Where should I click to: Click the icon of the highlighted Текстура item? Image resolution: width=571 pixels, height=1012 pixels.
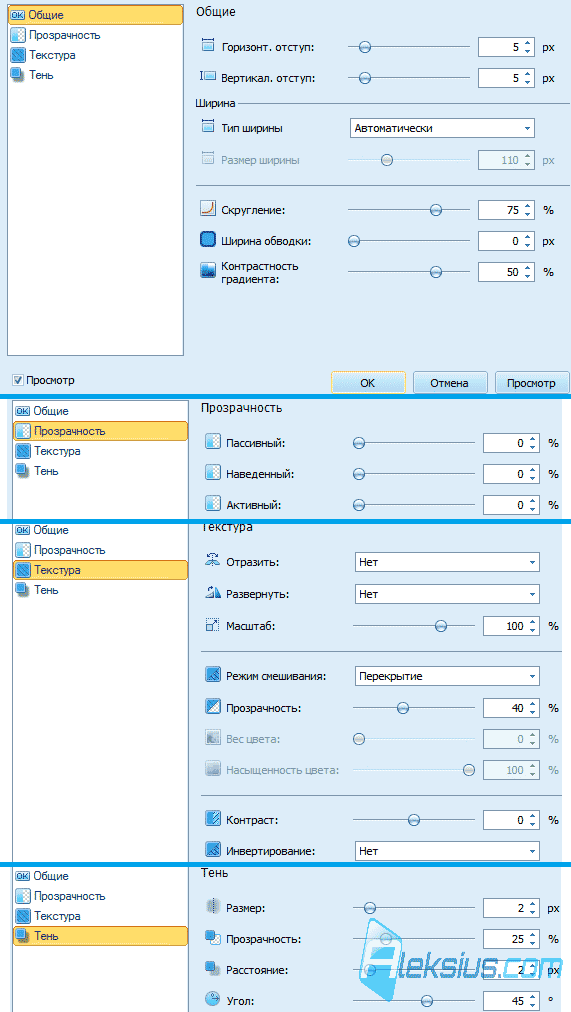(x=23, y=570)
